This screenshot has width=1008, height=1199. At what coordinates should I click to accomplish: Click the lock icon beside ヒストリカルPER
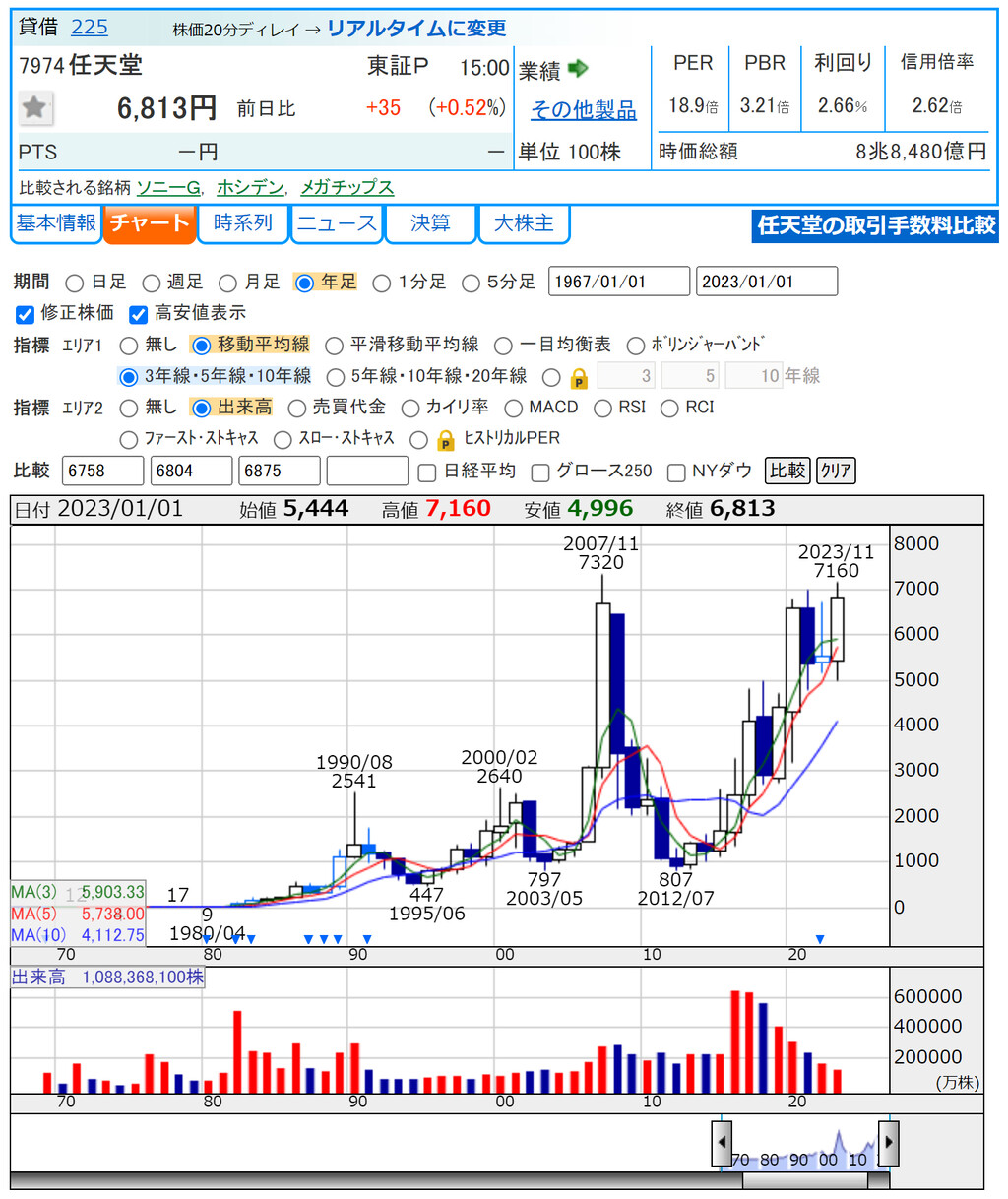tap(446, 439)
